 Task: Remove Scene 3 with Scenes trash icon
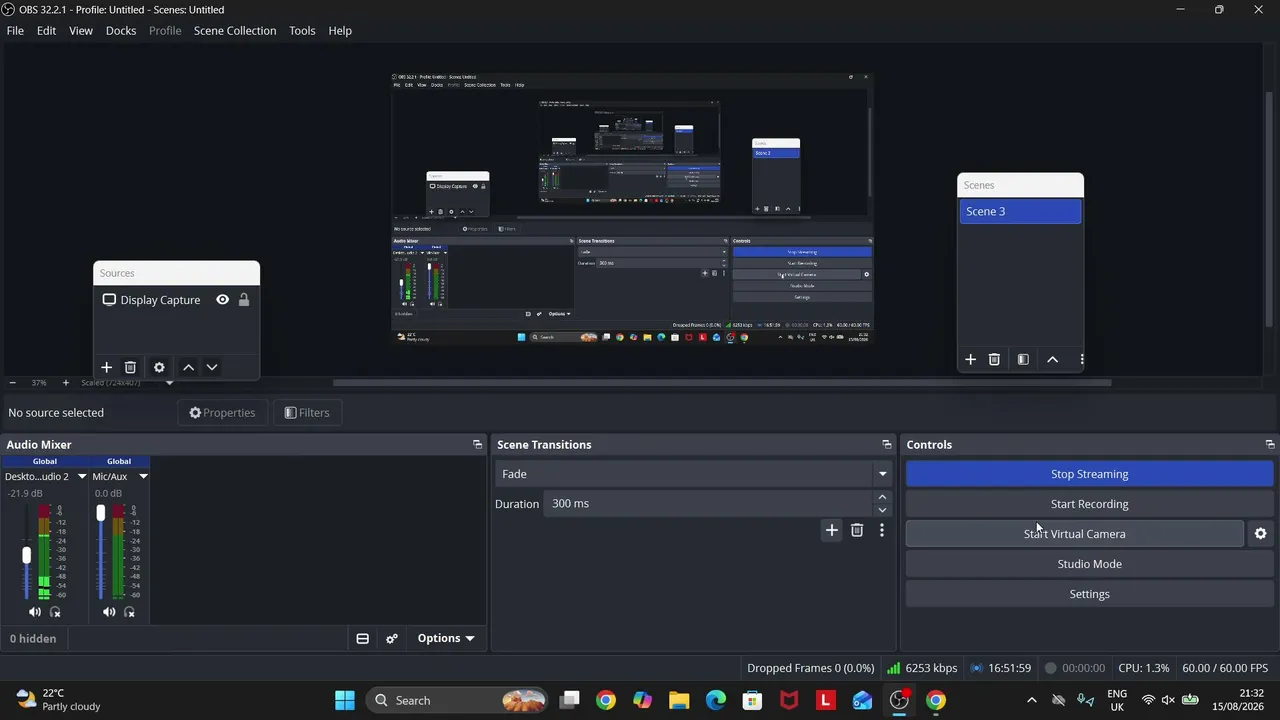(x=994, y=359)
